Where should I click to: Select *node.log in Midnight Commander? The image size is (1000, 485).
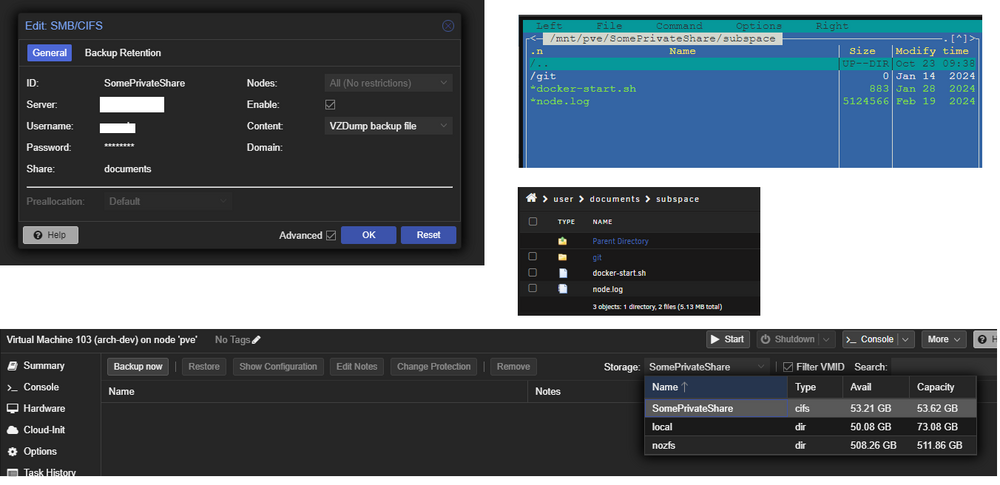[752, 101]
